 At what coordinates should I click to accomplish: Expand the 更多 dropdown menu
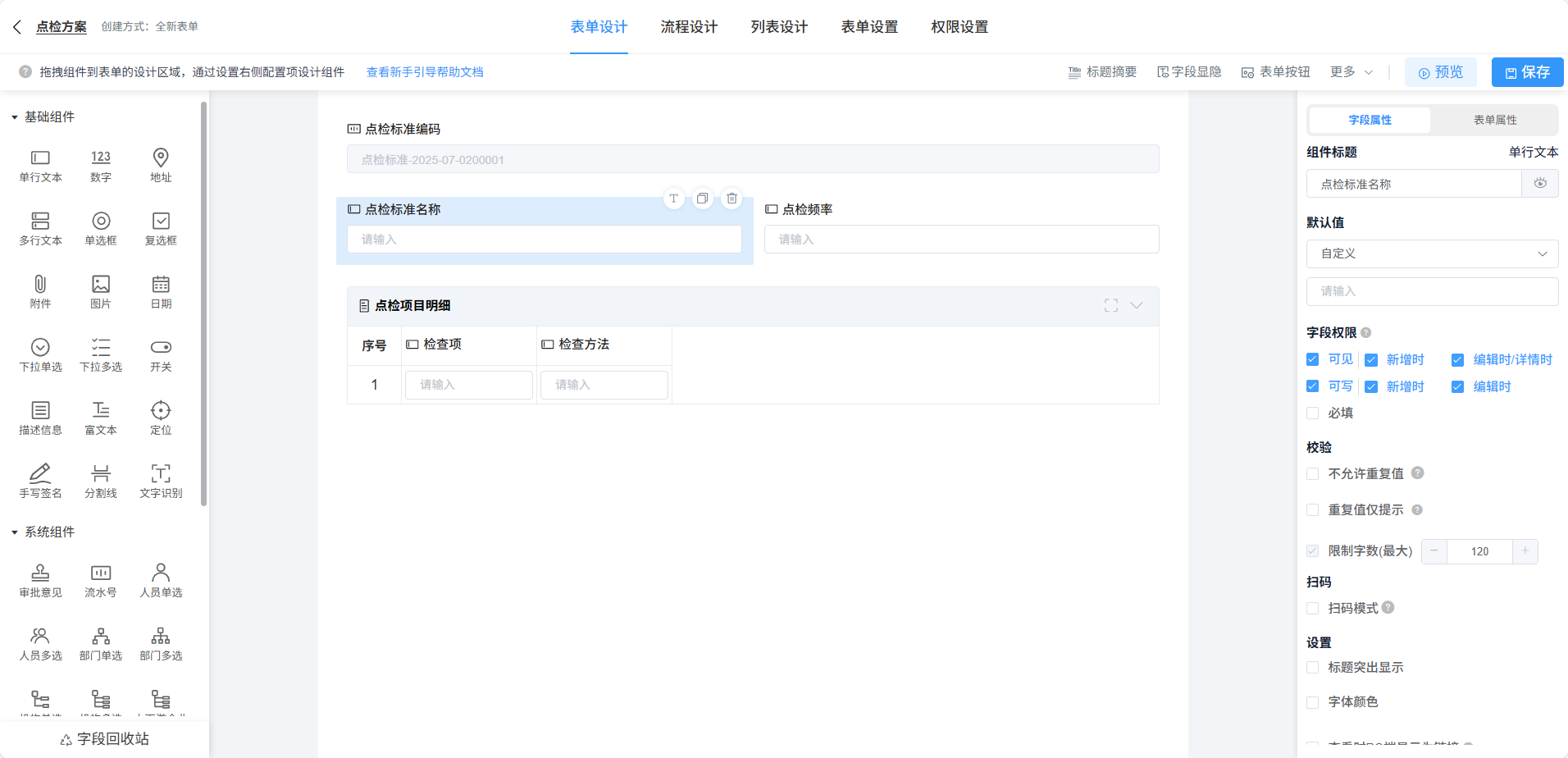point(1351,72)
